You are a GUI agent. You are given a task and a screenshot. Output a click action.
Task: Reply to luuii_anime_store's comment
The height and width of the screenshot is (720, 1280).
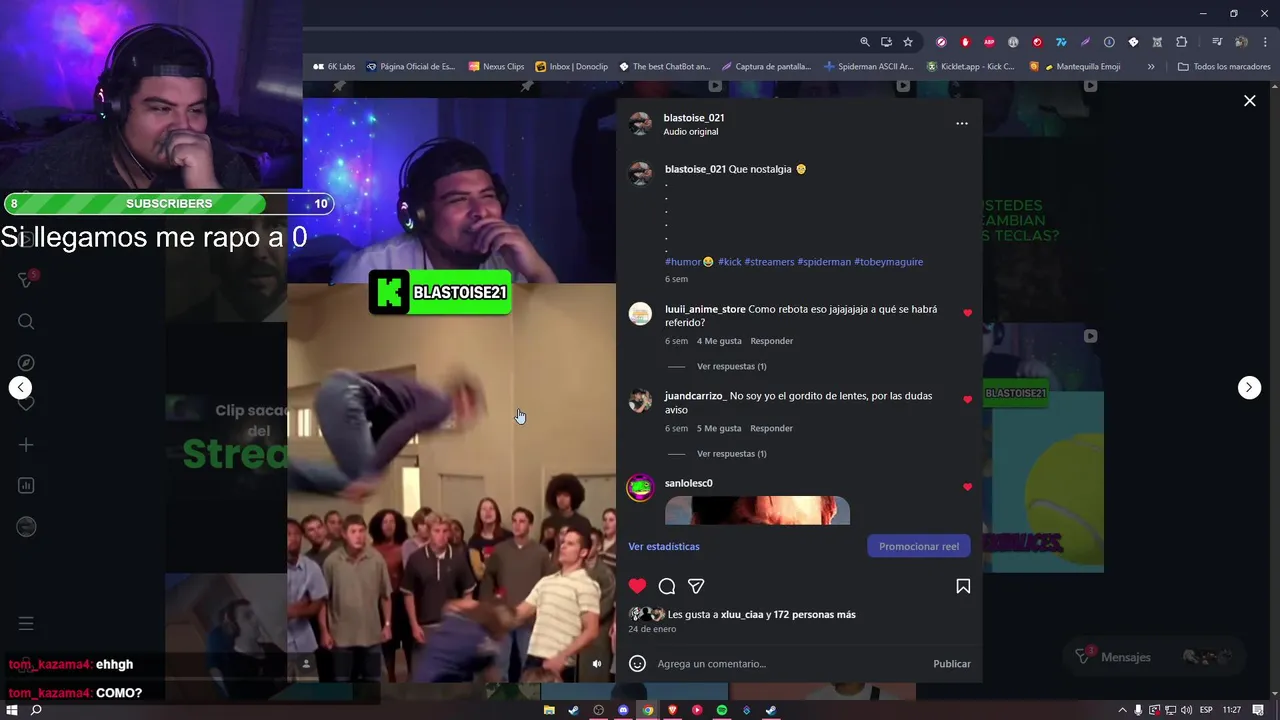click(772, 341)
